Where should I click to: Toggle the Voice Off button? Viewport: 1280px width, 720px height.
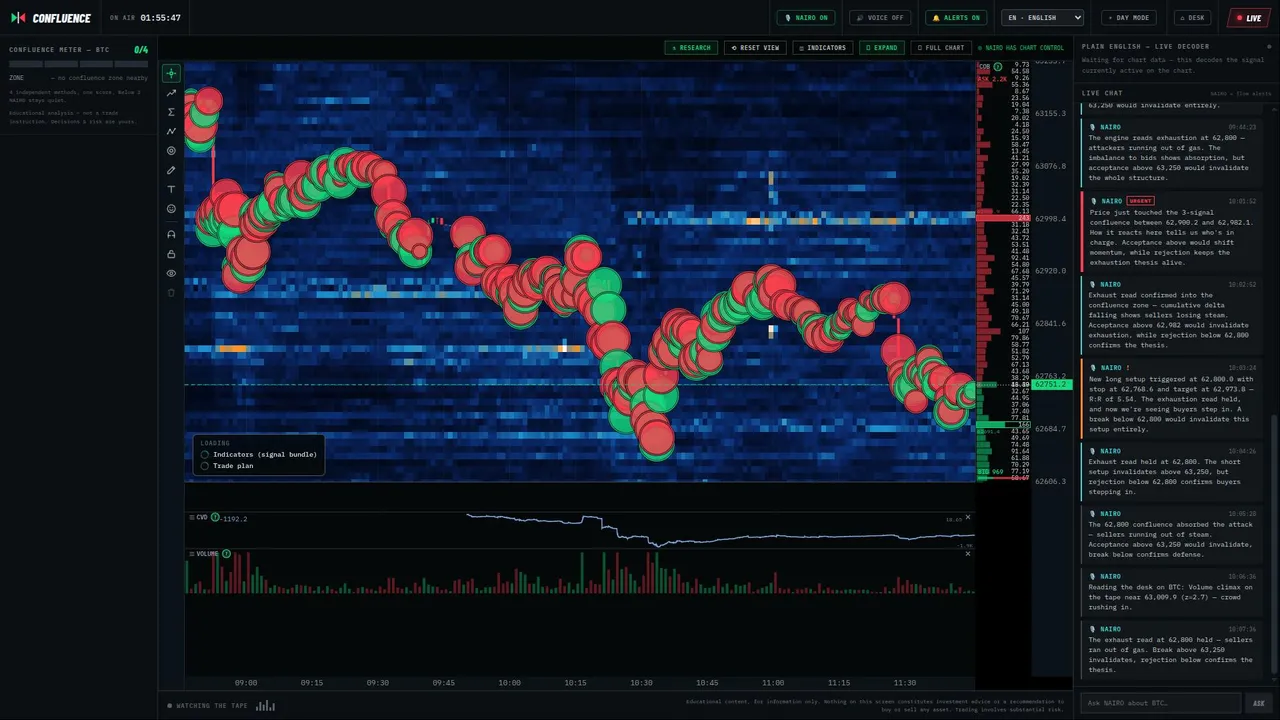(880, 17)
